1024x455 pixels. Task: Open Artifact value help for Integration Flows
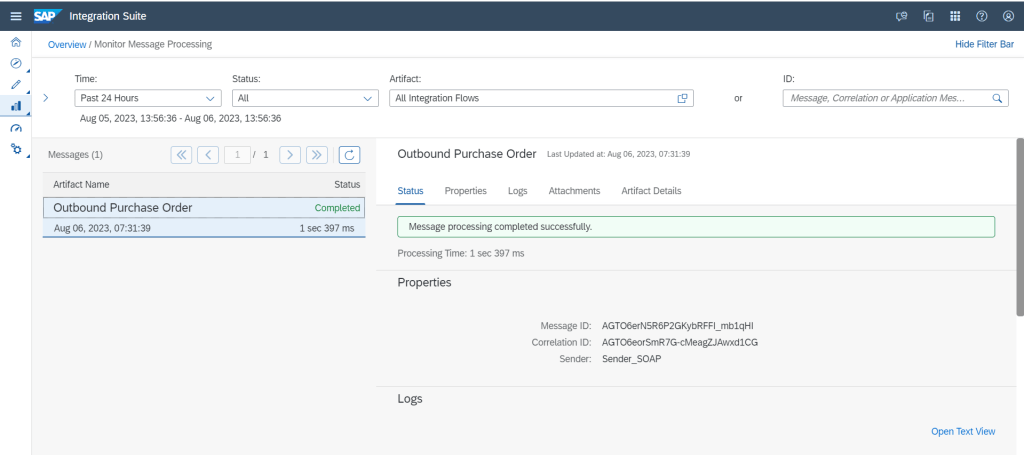coord(683,98)
